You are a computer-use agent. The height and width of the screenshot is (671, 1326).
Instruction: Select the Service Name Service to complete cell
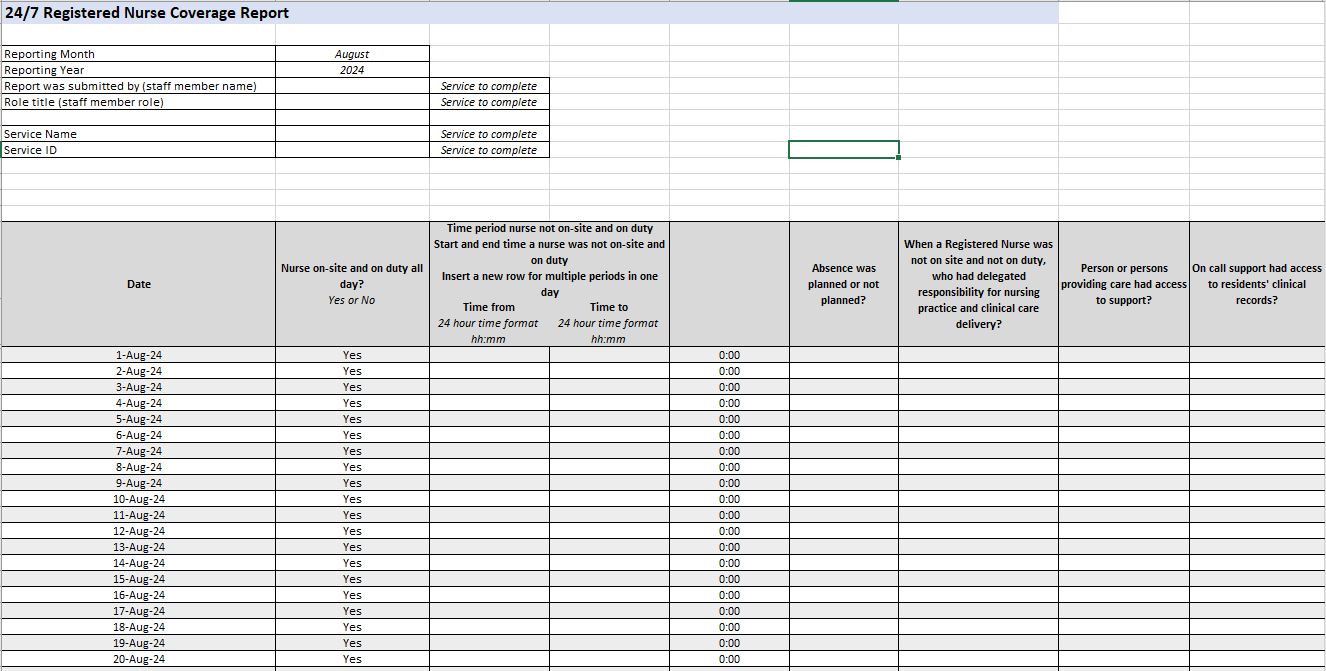tap(489, 134)
